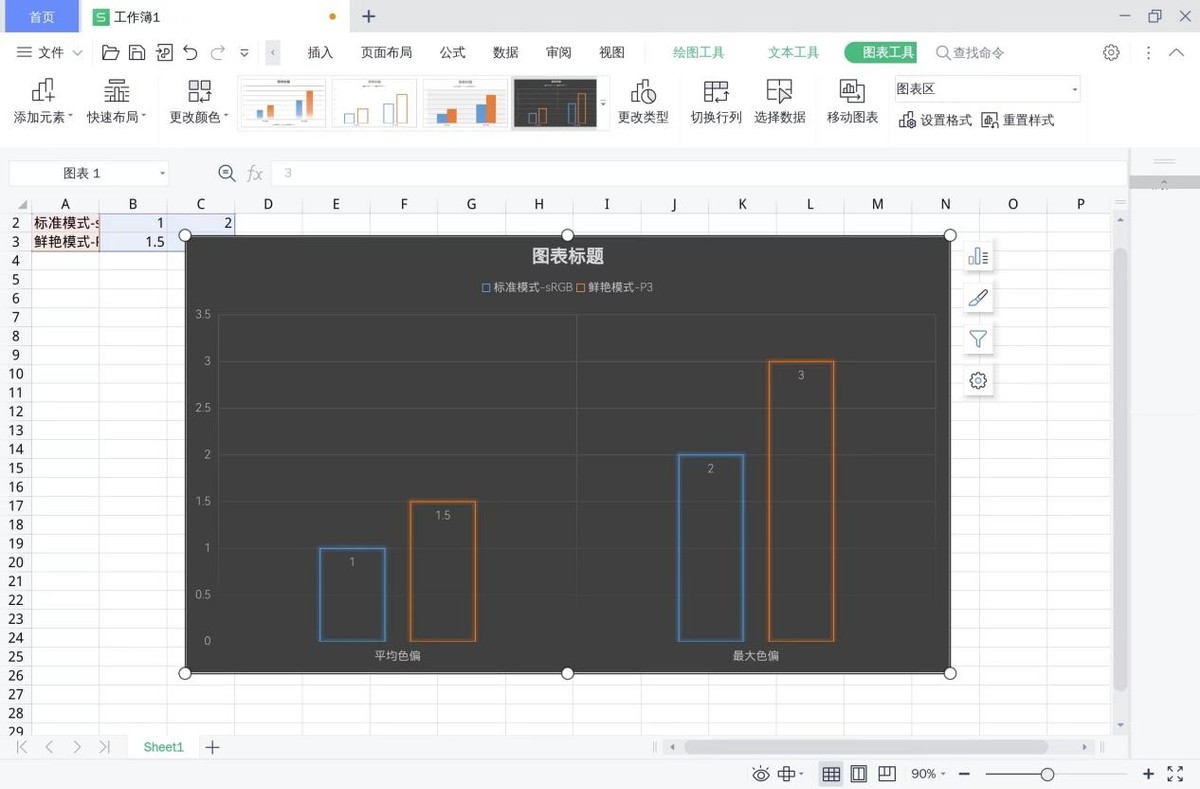Click the 切换行列 switch row/column icon
The height and width of the screenshot is (789, 1200).
pyautogui.click(x=715, y=100)
